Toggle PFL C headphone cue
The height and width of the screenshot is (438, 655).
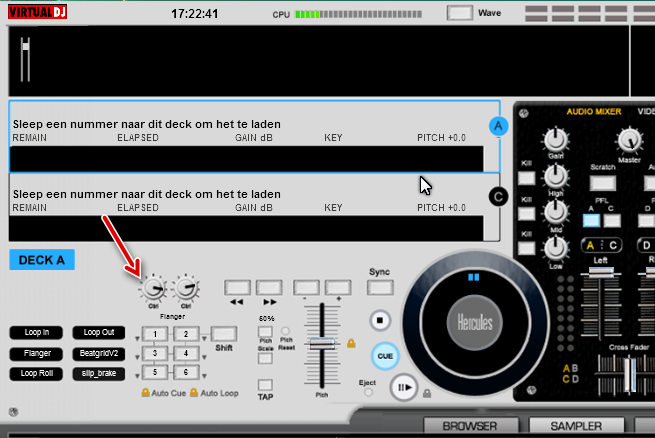coord(612,220)
